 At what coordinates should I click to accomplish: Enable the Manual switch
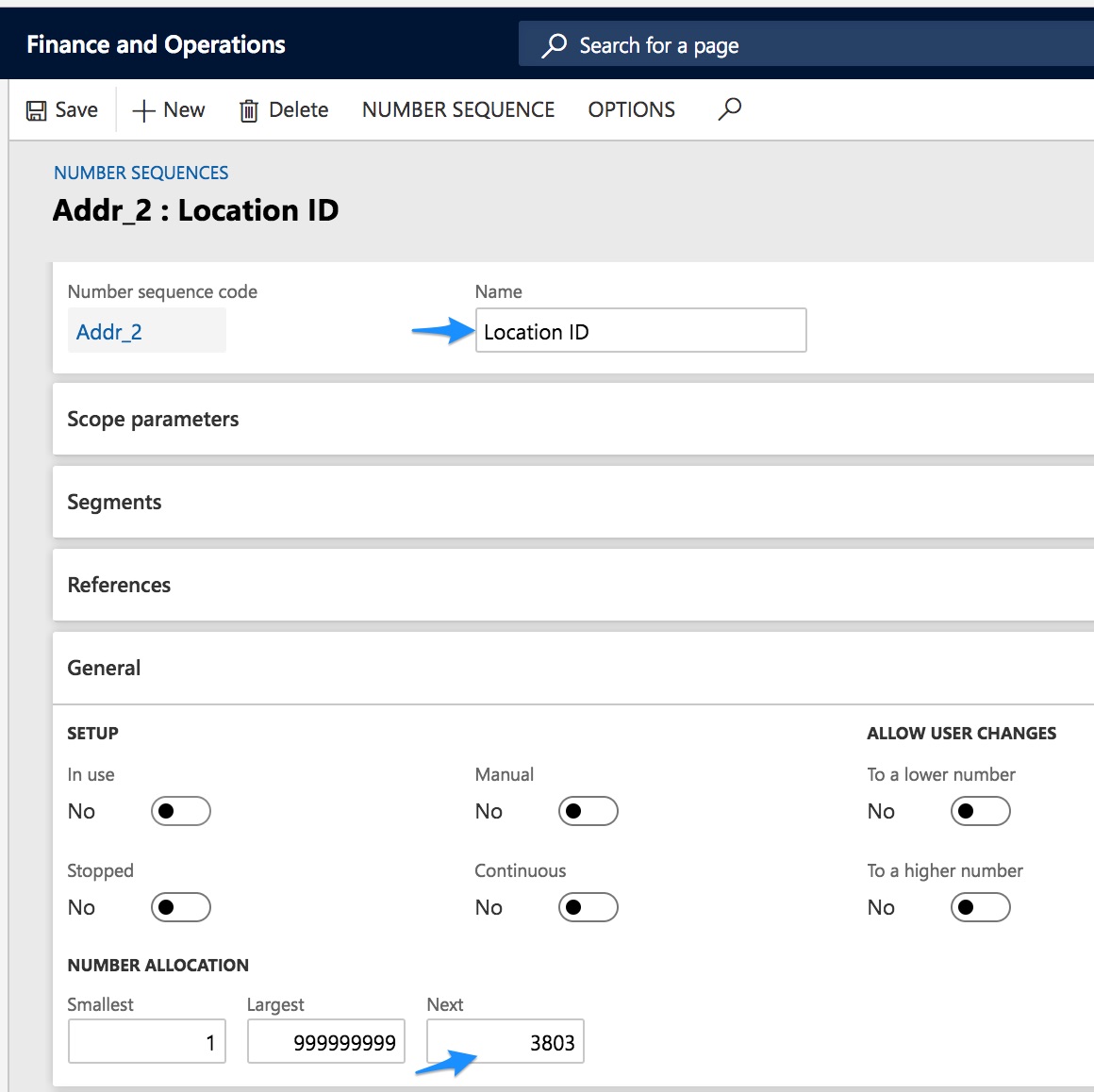pos(588,811)
